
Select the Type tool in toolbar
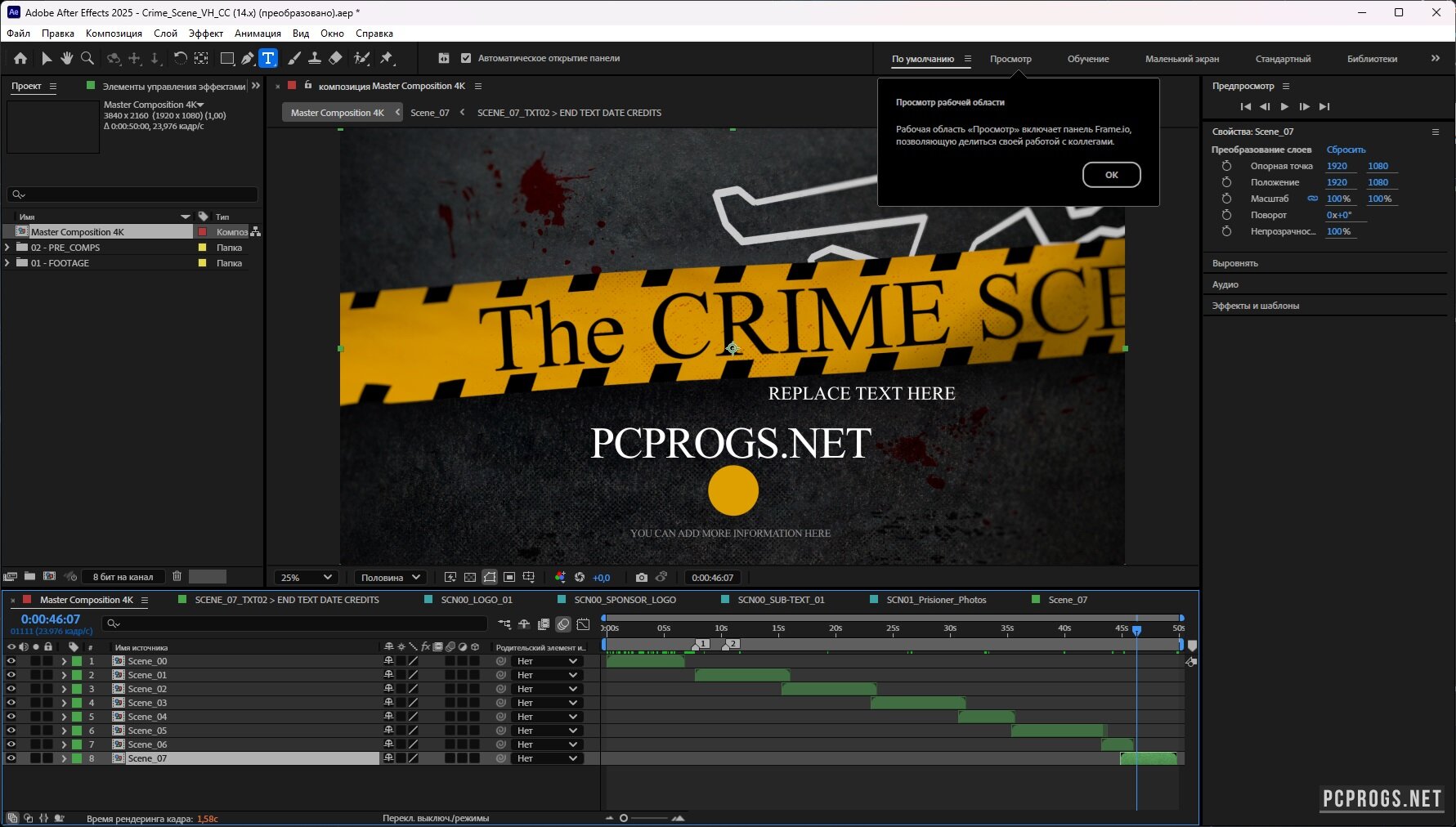click(268, 58)
